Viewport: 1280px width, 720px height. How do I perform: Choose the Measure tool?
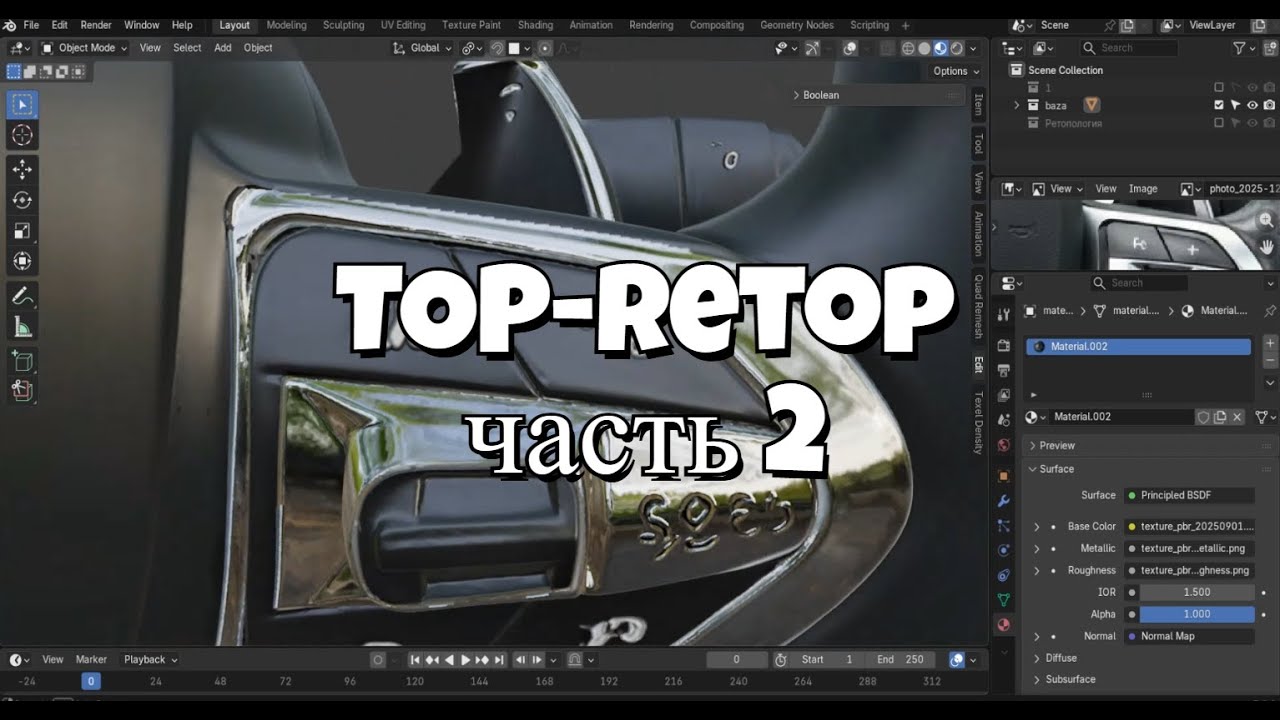22,327
